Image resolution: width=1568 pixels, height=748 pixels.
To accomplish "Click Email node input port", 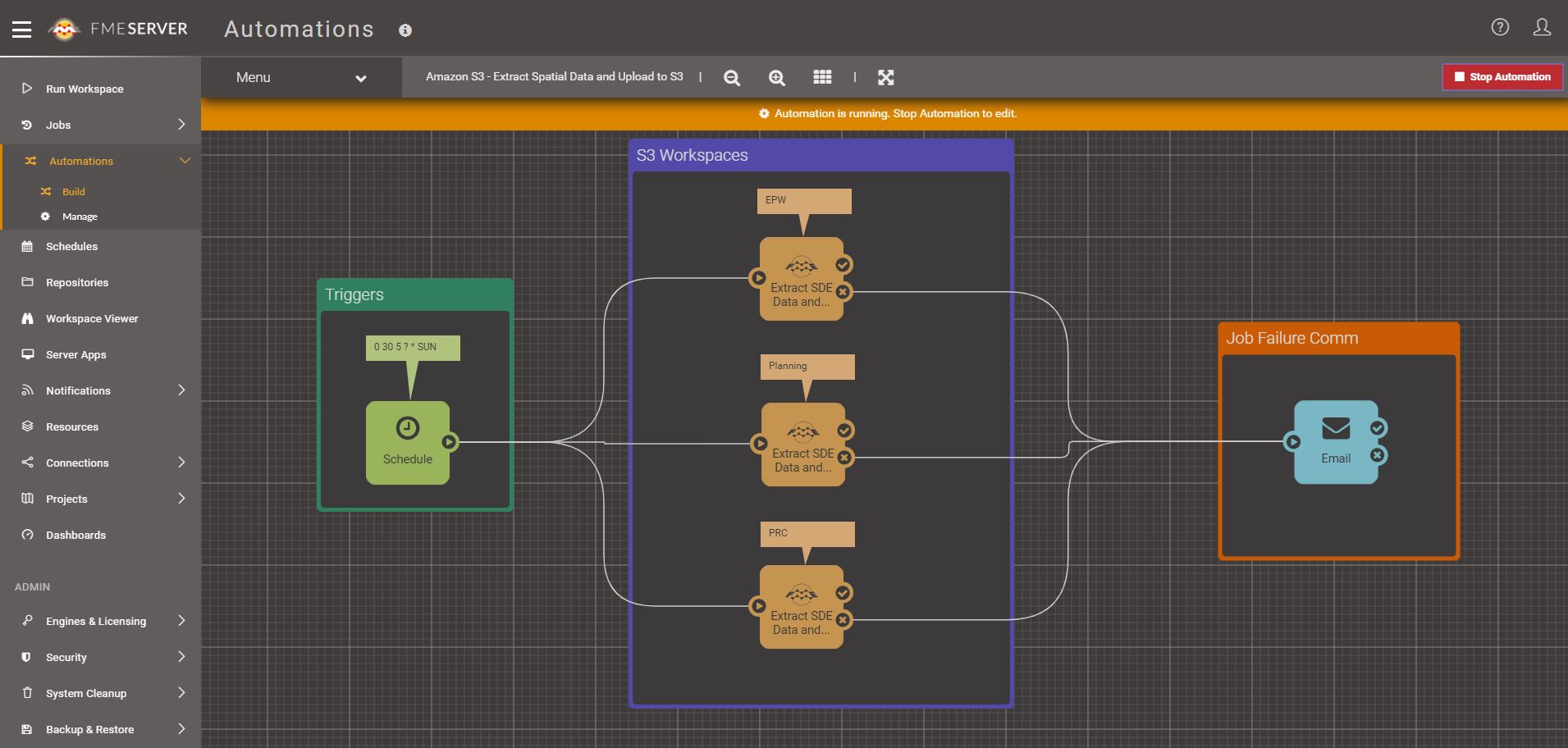I will [1293, 442].
